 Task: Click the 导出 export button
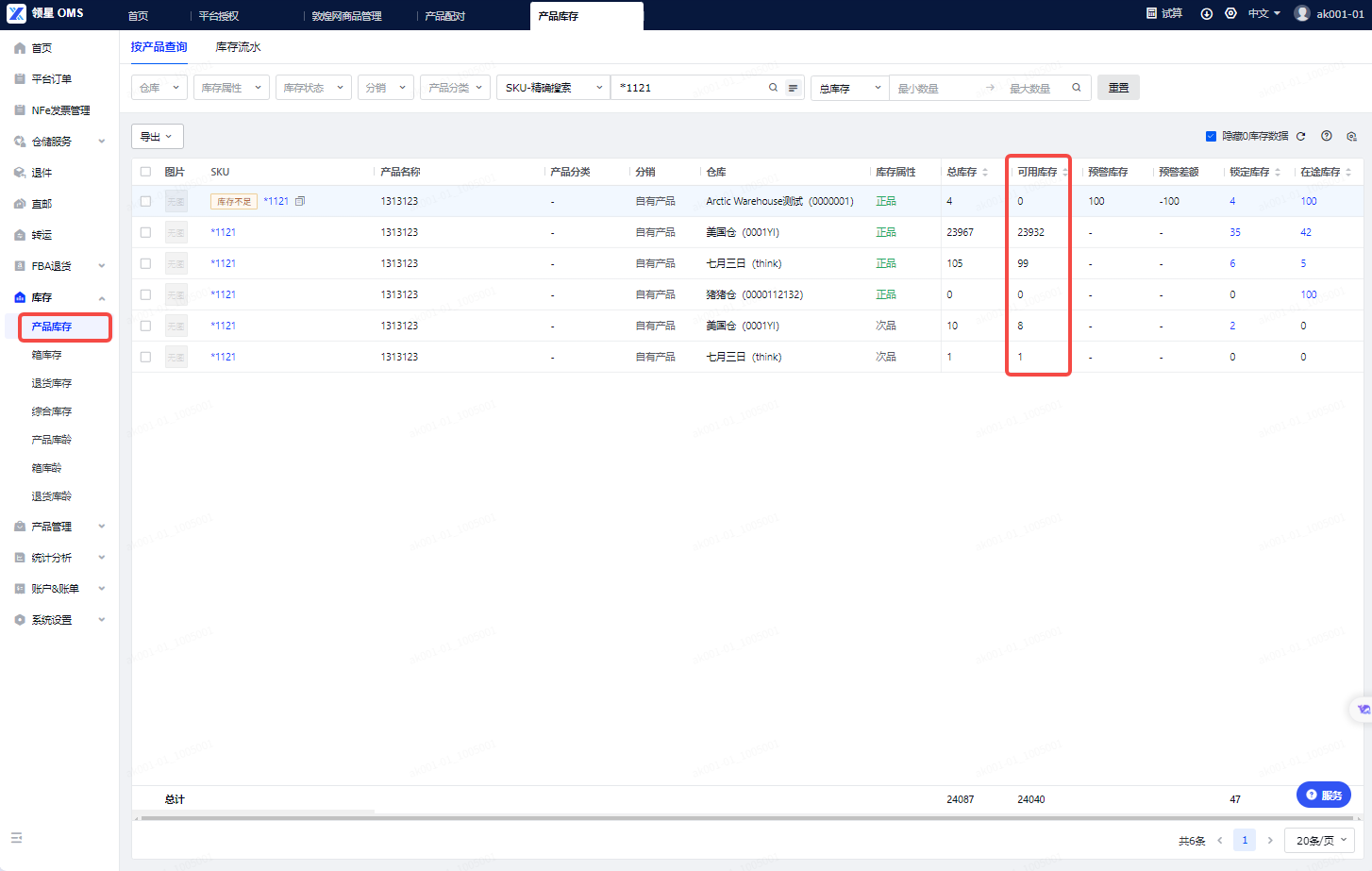coord(157,136)
